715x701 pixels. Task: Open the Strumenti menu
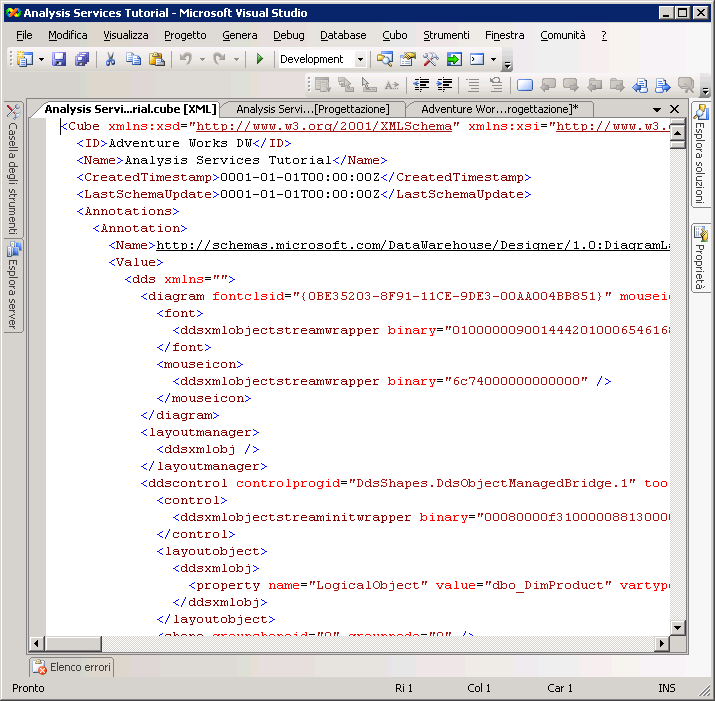pyautogui.click(x=446, y=35)
